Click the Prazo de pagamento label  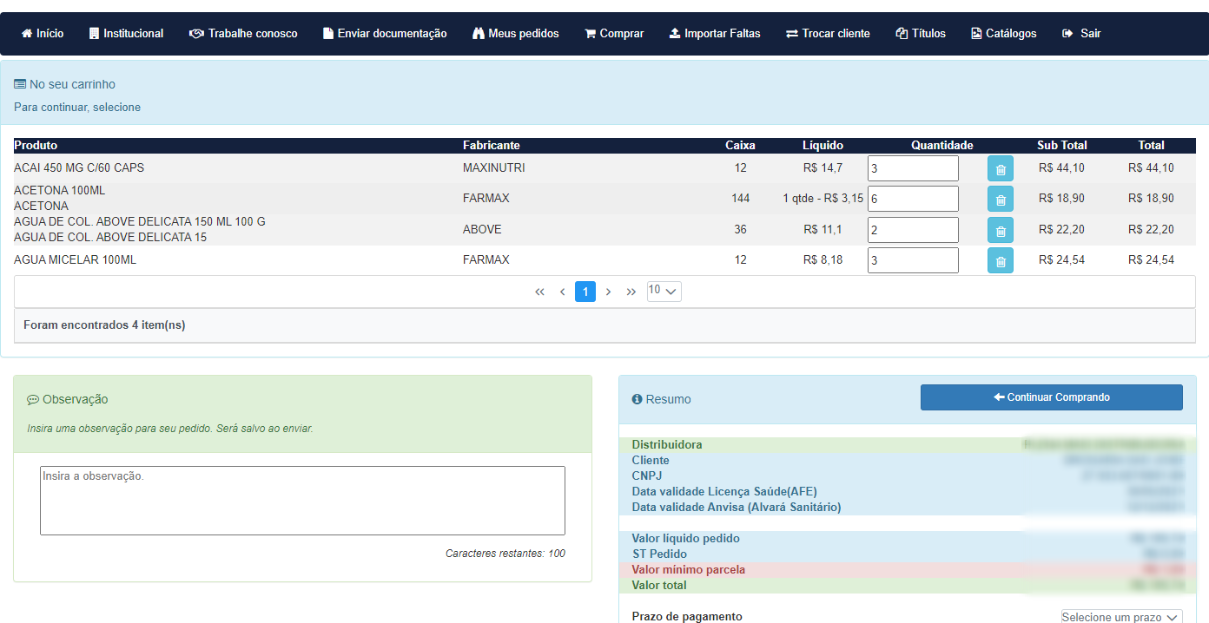[x=687, y=617]
